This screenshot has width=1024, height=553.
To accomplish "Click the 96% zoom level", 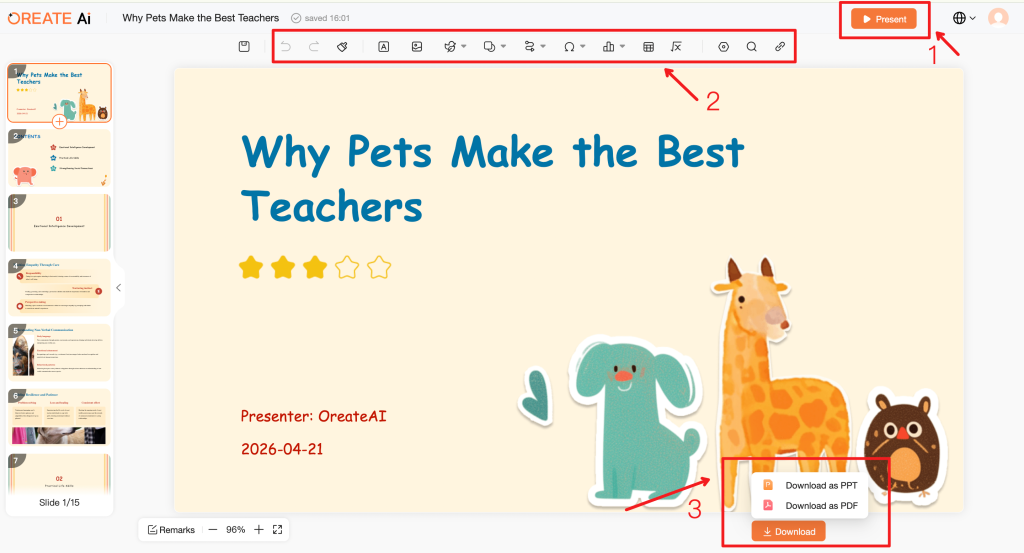I will [x=236, y=529].
